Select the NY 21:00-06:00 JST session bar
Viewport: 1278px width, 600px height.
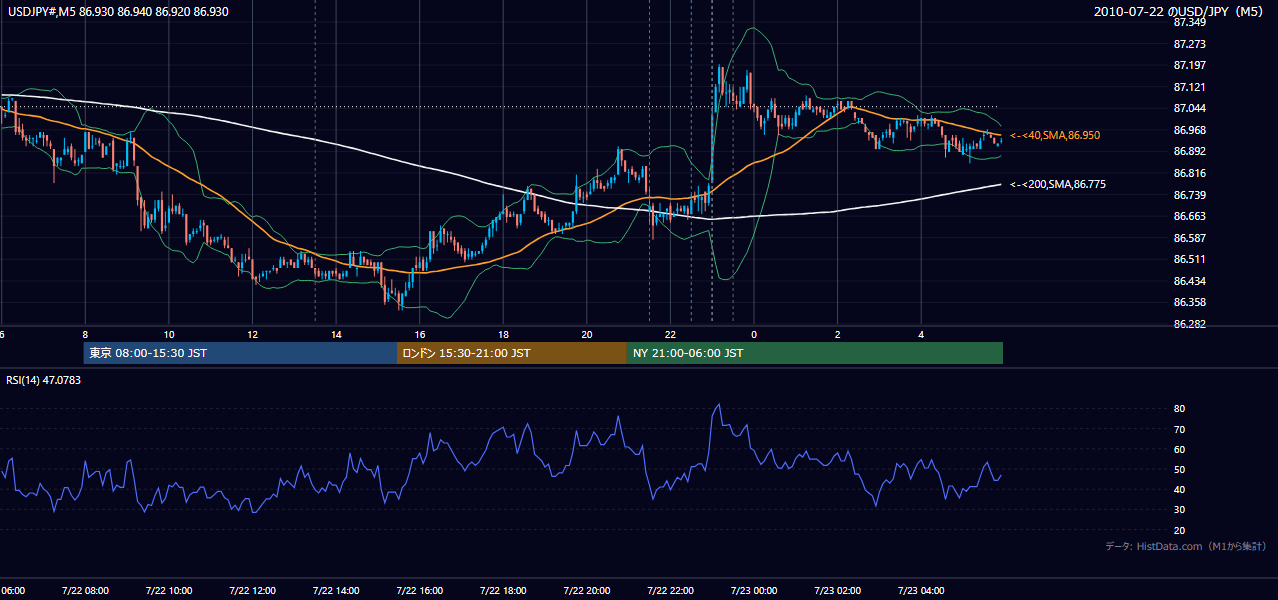pyautogui.click(x=815, y=353)
